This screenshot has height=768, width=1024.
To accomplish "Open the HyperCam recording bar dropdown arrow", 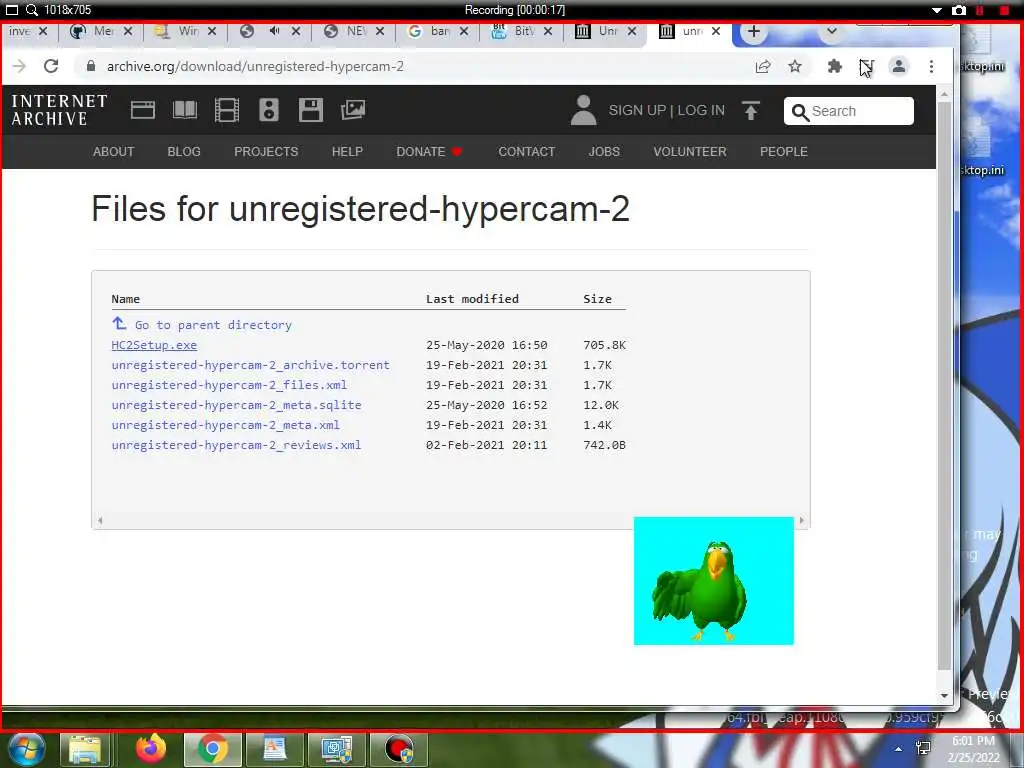I will (x=936, y=10).
